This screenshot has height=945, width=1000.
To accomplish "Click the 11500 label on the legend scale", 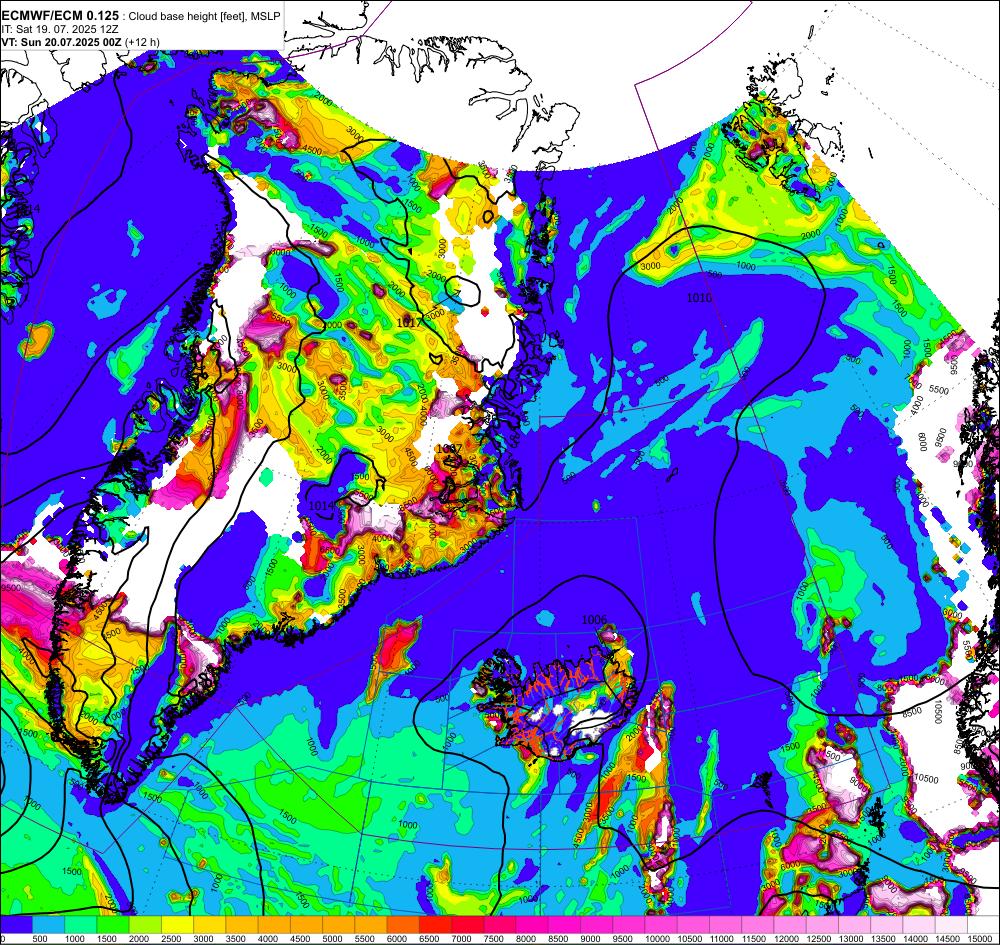I will pos(754,939).
